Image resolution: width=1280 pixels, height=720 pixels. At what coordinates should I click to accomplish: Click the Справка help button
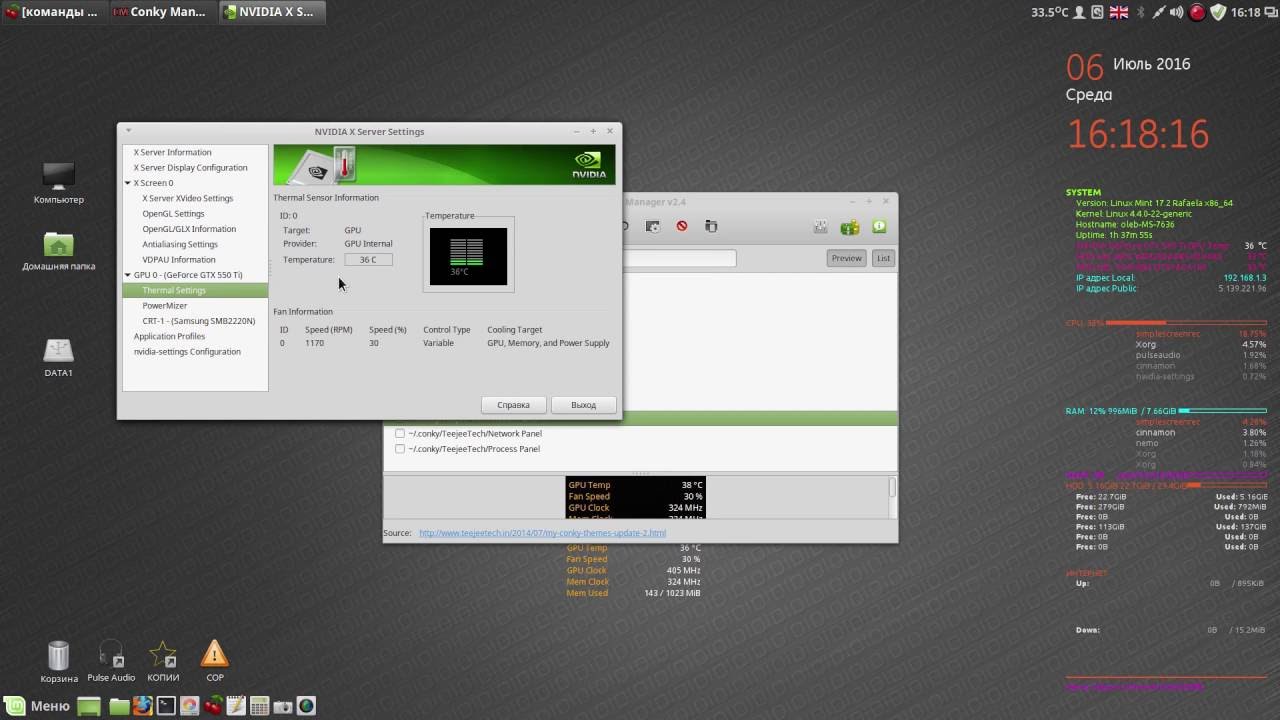513,405
